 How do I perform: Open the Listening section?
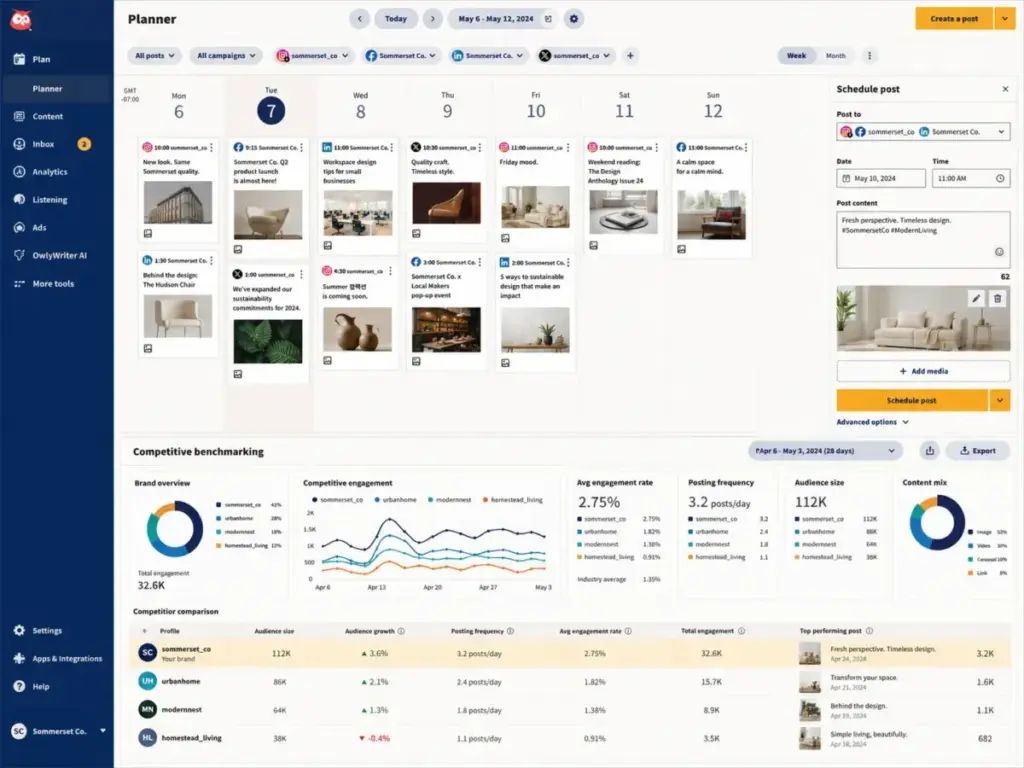50,200
